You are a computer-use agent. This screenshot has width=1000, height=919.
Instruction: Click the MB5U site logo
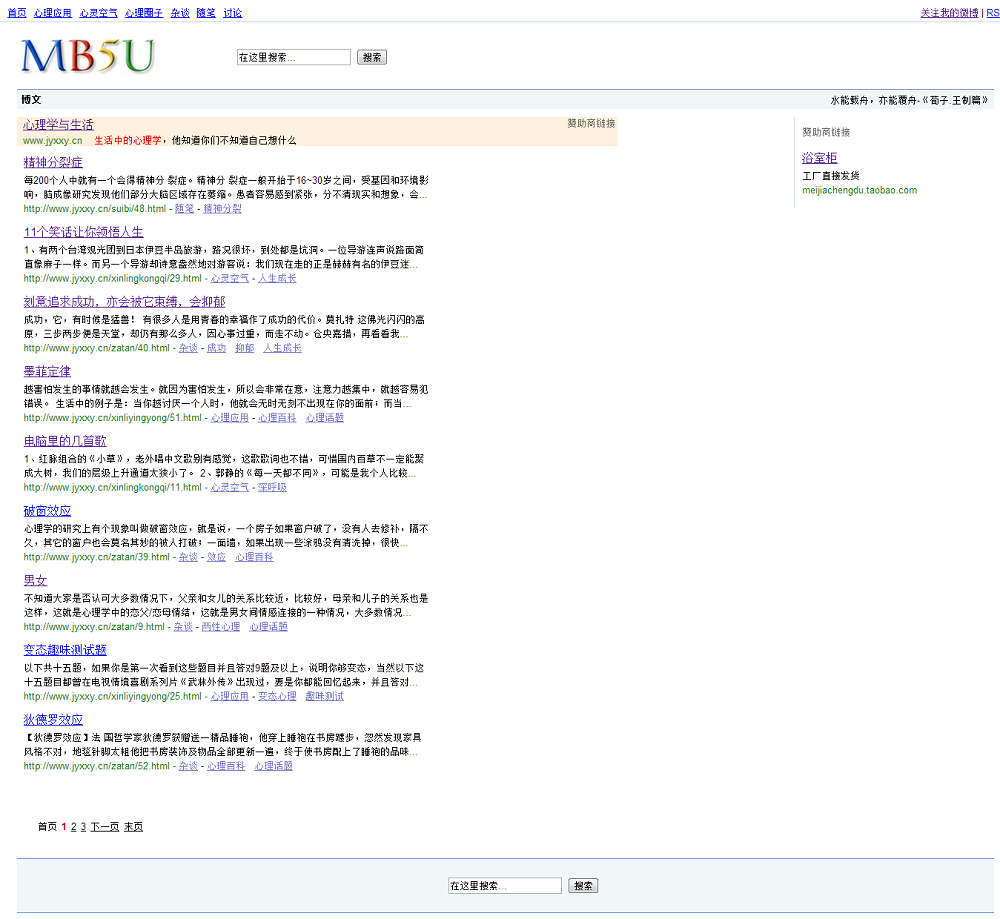coord(88,56)
